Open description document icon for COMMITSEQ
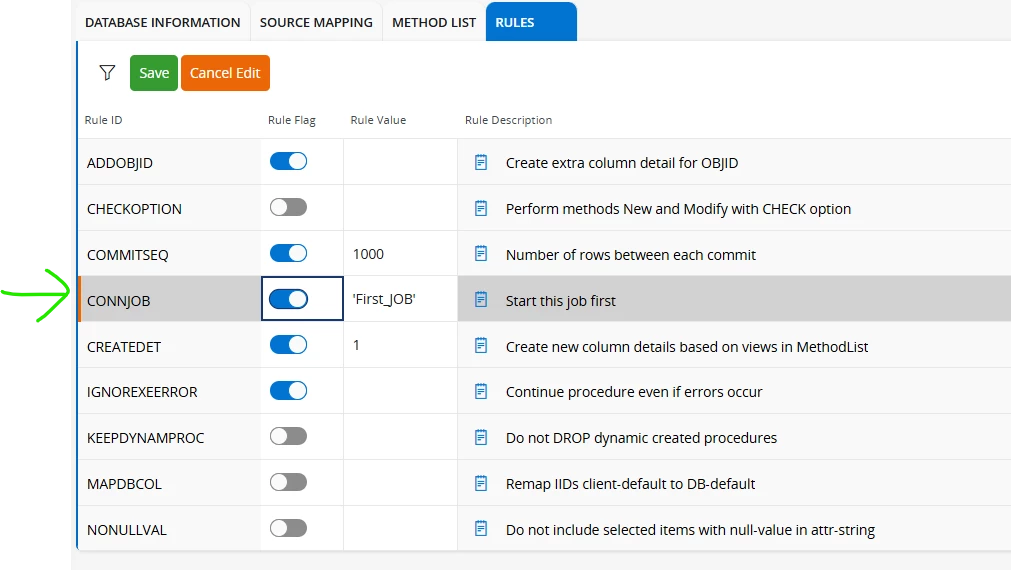 point(481,254)
